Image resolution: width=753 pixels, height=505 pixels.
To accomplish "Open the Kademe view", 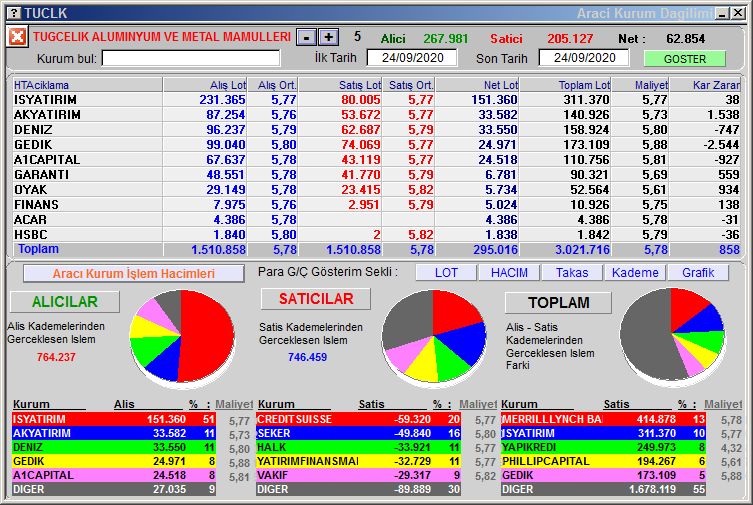I will 635,273.
